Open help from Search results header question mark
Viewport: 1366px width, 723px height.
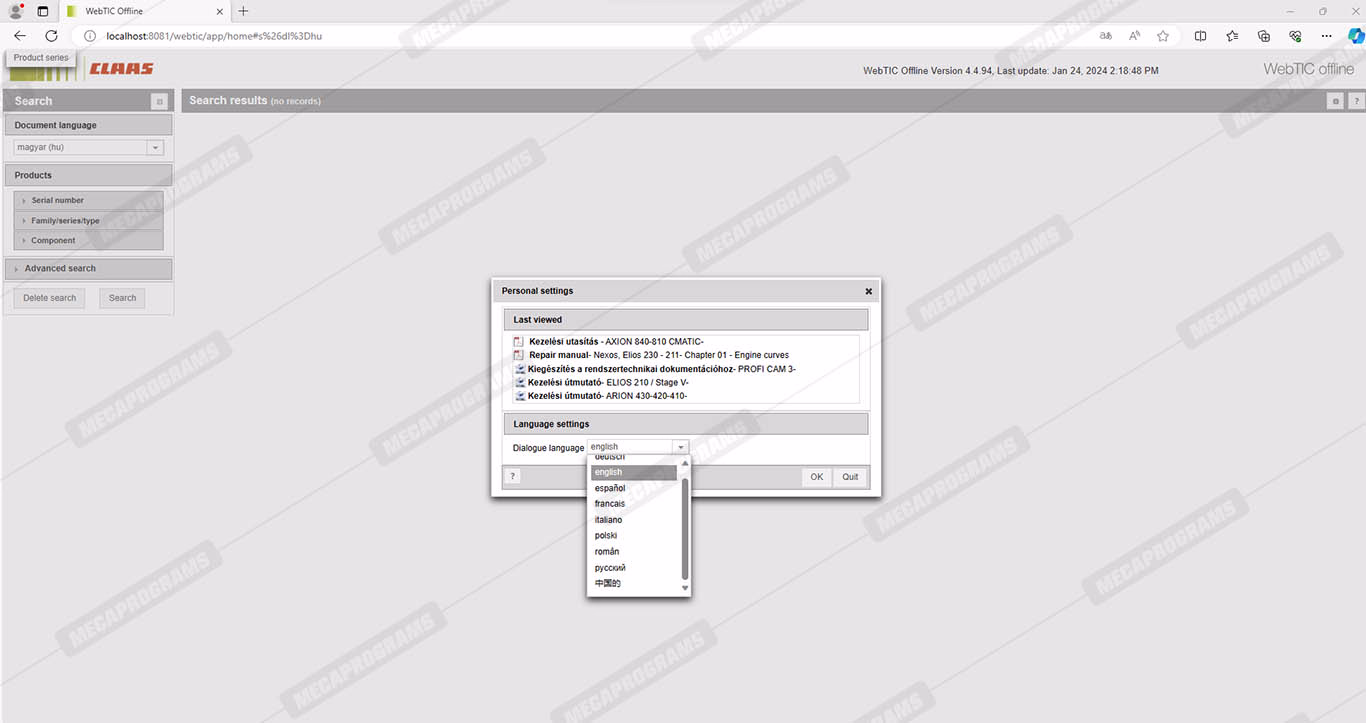click(x=1356, y=101)
